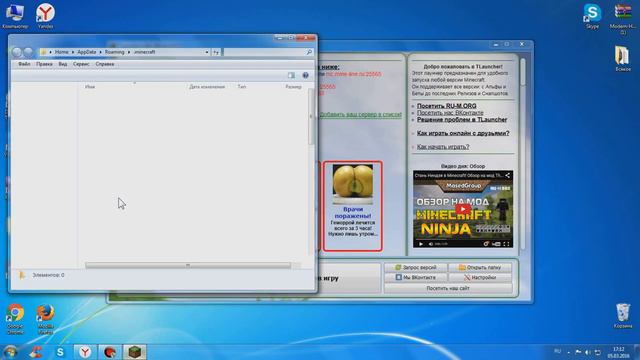This screenshot has height=360, width=640.
Task: Click Minecraft grass block taskbar icon
Action: coord(135,352)
